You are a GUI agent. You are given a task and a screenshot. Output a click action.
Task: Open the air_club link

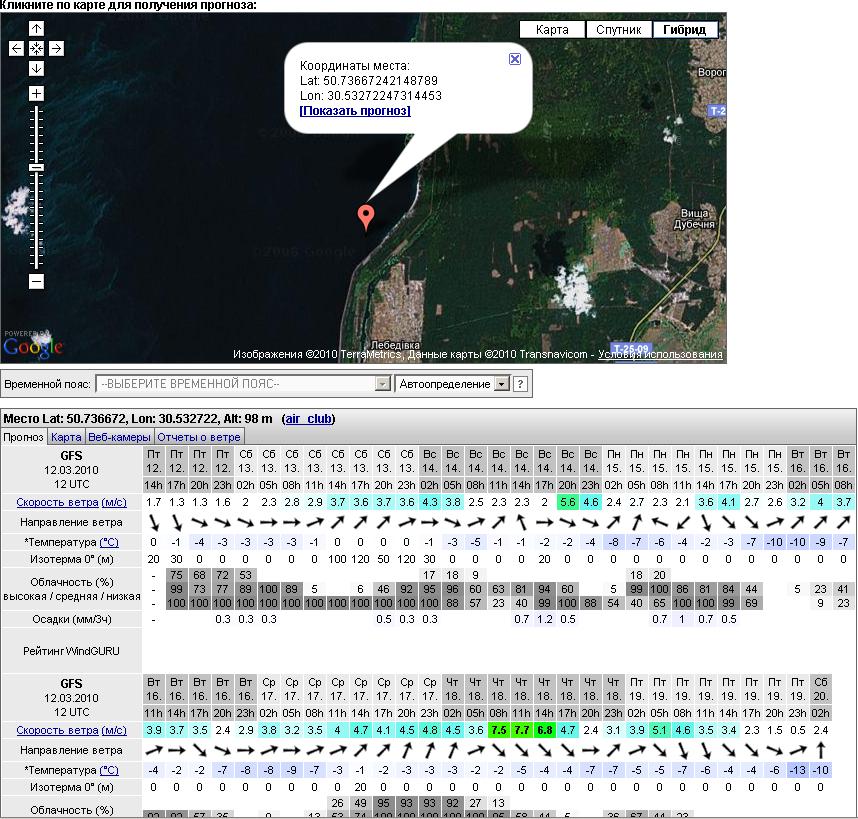308,418
